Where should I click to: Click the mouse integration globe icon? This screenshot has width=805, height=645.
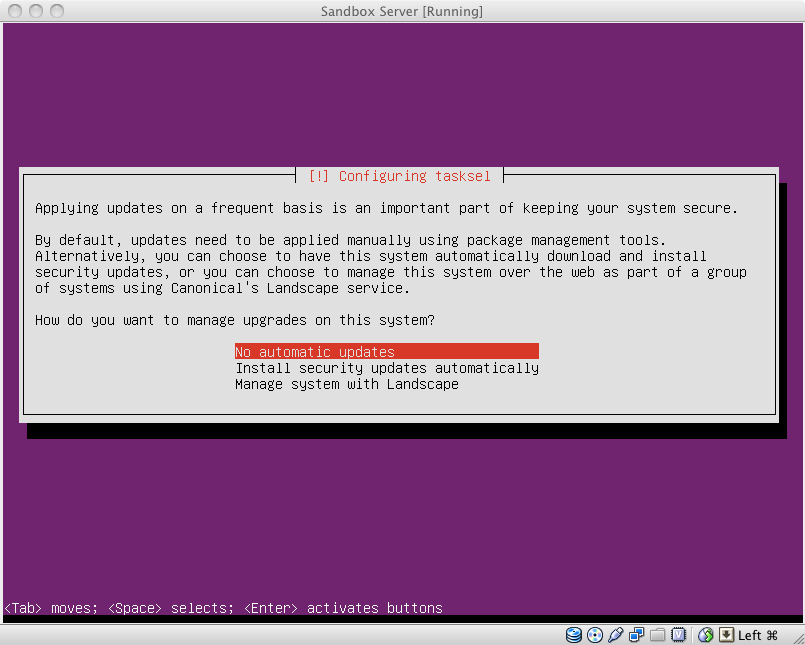click(x=706, y=635)
